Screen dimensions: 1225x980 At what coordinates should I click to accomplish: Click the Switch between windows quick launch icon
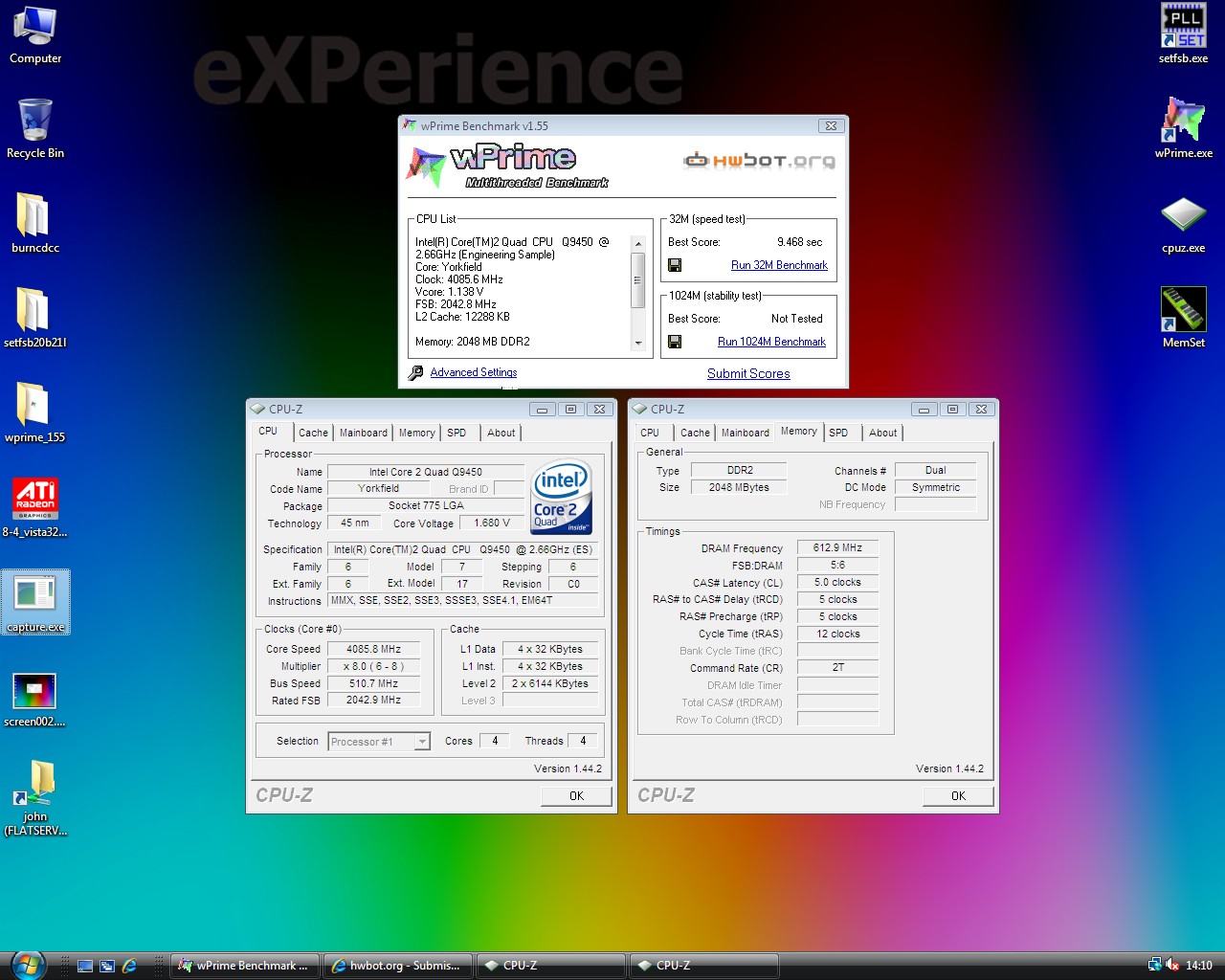pos(107,966)
